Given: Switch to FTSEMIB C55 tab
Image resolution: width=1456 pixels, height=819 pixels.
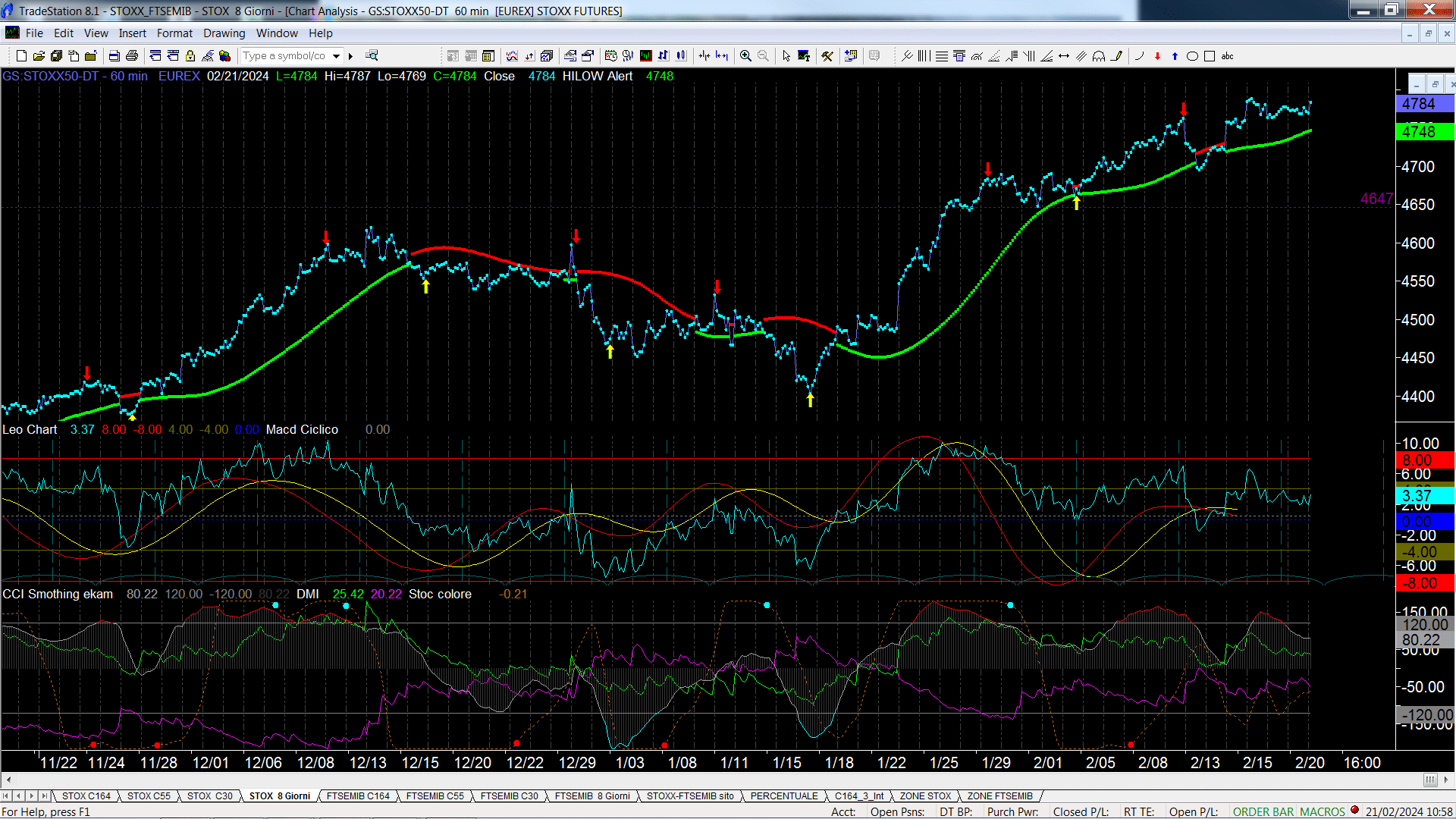Looking at the screenshot, I should coord(435,796).
